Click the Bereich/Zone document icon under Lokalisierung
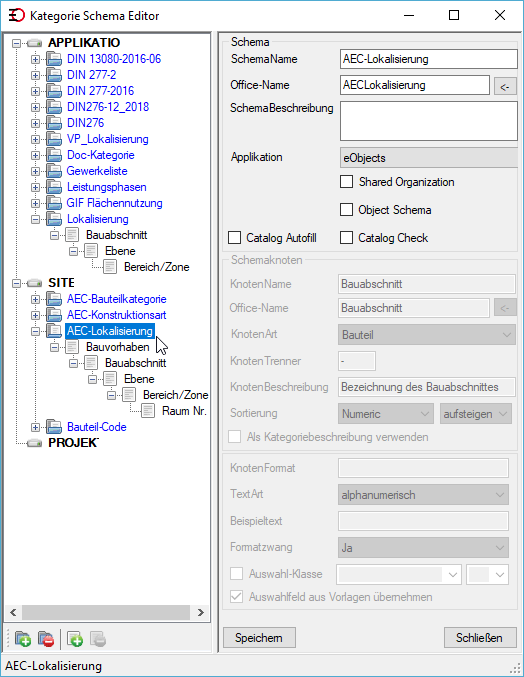The width and height of the screenshot is (524, 677). point(110,267)
